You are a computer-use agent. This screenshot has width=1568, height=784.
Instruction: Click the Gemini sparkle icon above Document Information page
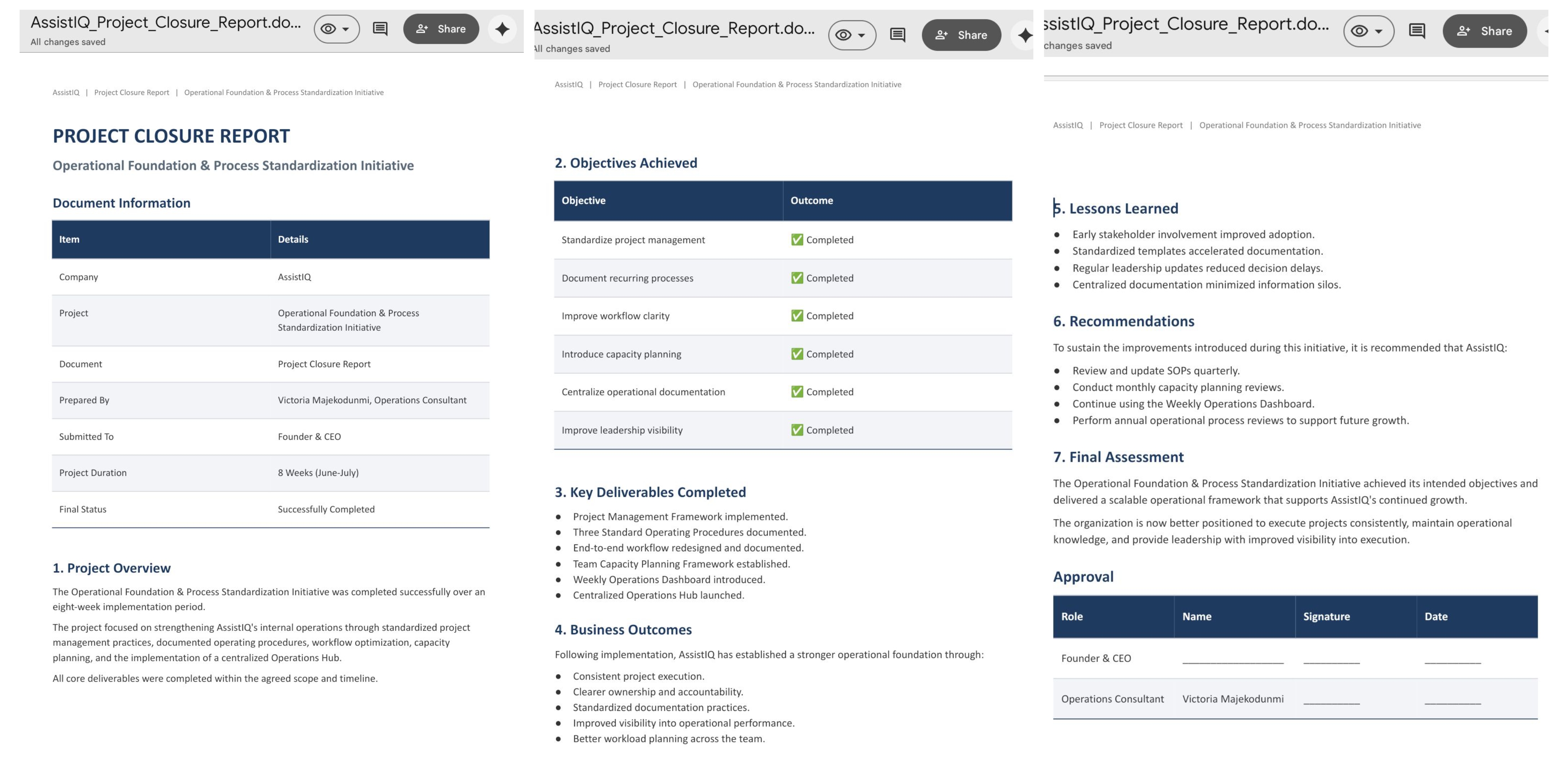coord(502,29)
